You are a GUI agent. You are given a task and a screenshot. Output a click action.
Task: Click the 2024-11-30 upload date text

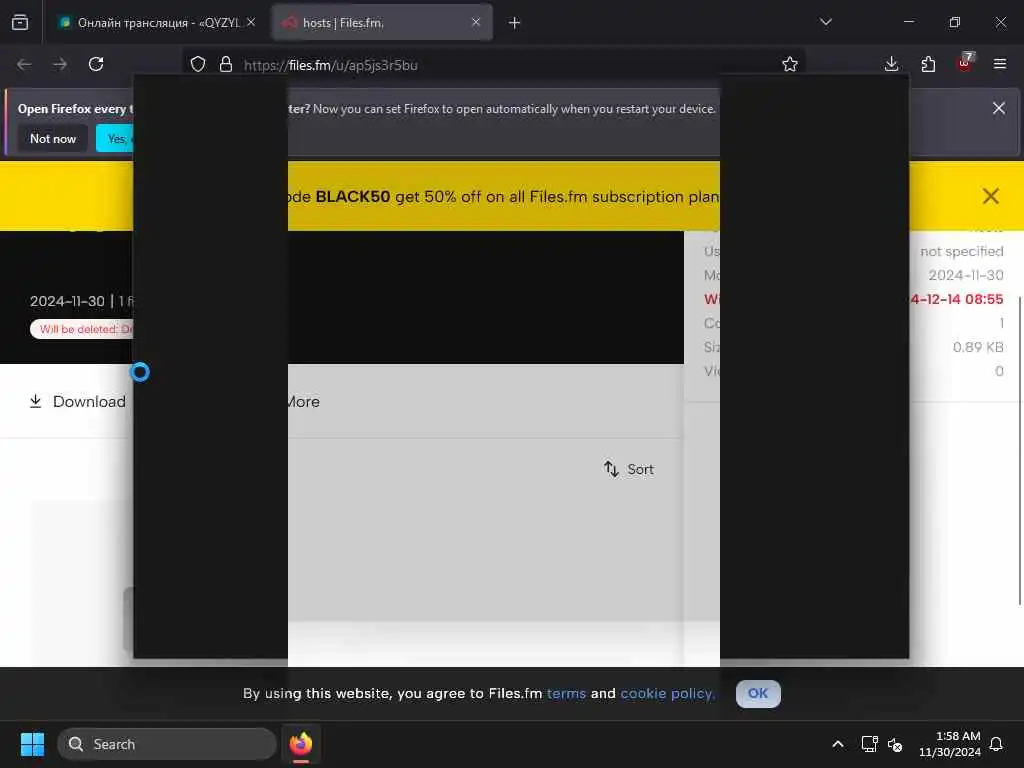(x=67, y=301)
